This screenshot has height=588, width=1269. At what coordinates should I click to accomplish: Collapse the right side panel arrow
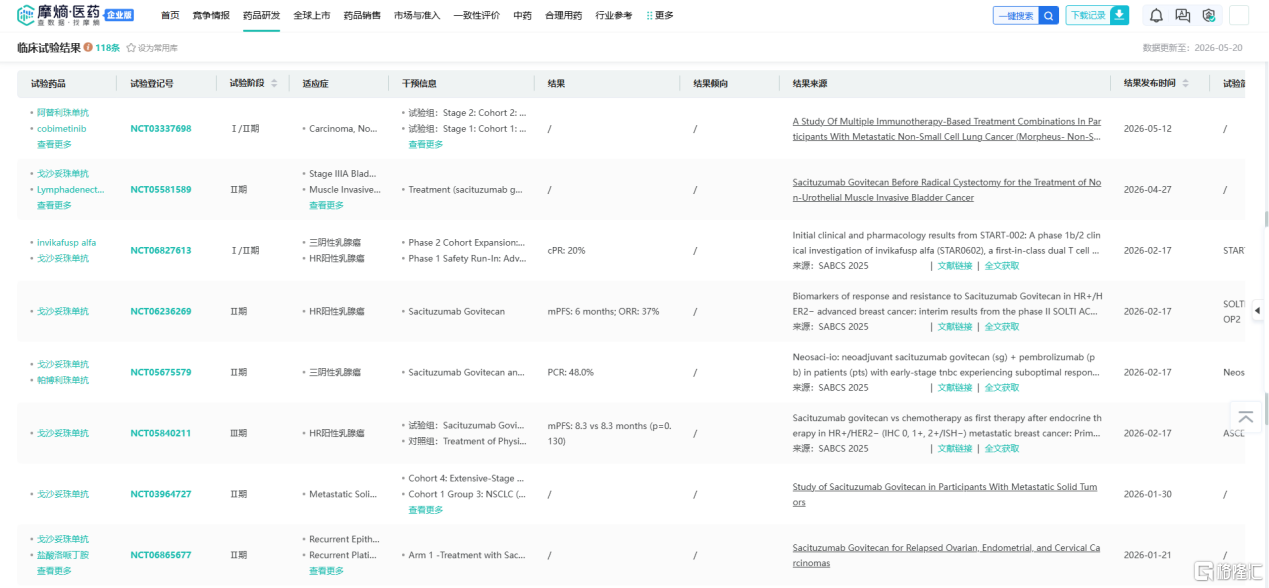[x=1257, y=311]
